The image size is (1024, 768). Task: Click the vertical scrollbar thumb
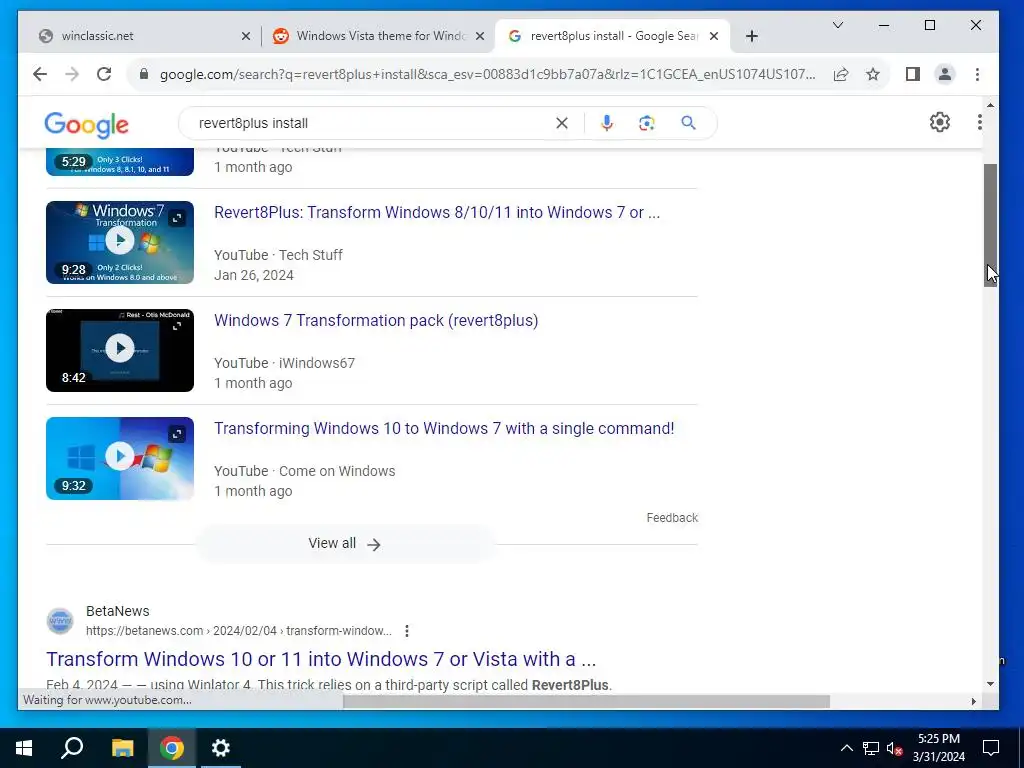coord(991,225)
